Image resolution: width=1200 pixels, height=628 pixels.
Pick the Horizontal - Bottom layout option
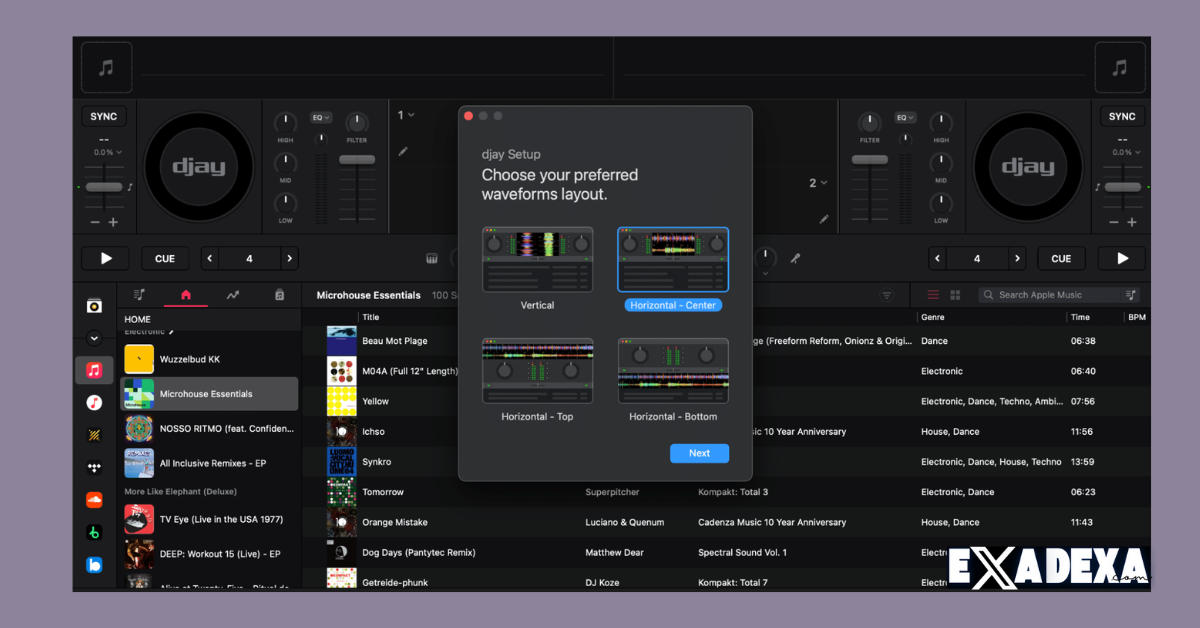click(673, 371)
